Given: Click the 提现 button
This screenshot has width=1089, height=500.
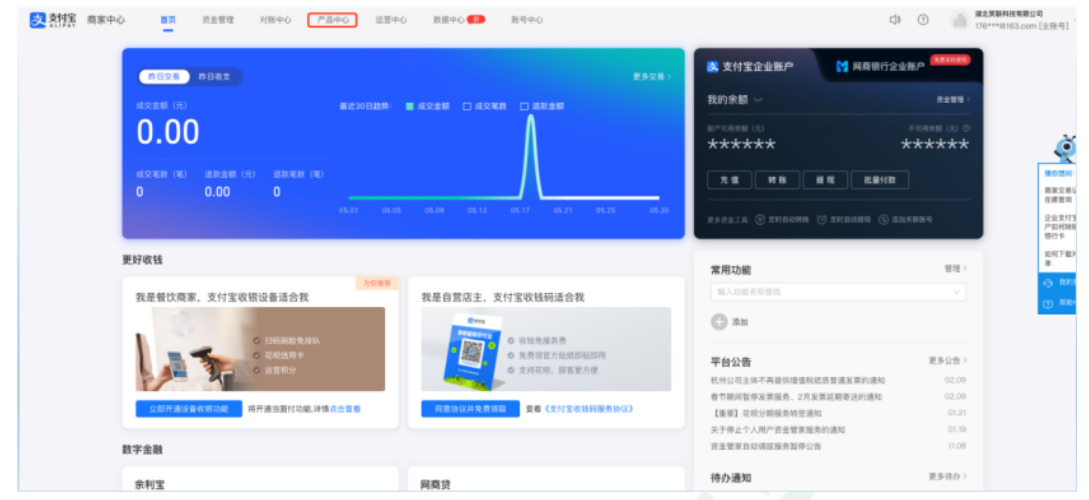Looking at the screenshot, I should 825,180.
